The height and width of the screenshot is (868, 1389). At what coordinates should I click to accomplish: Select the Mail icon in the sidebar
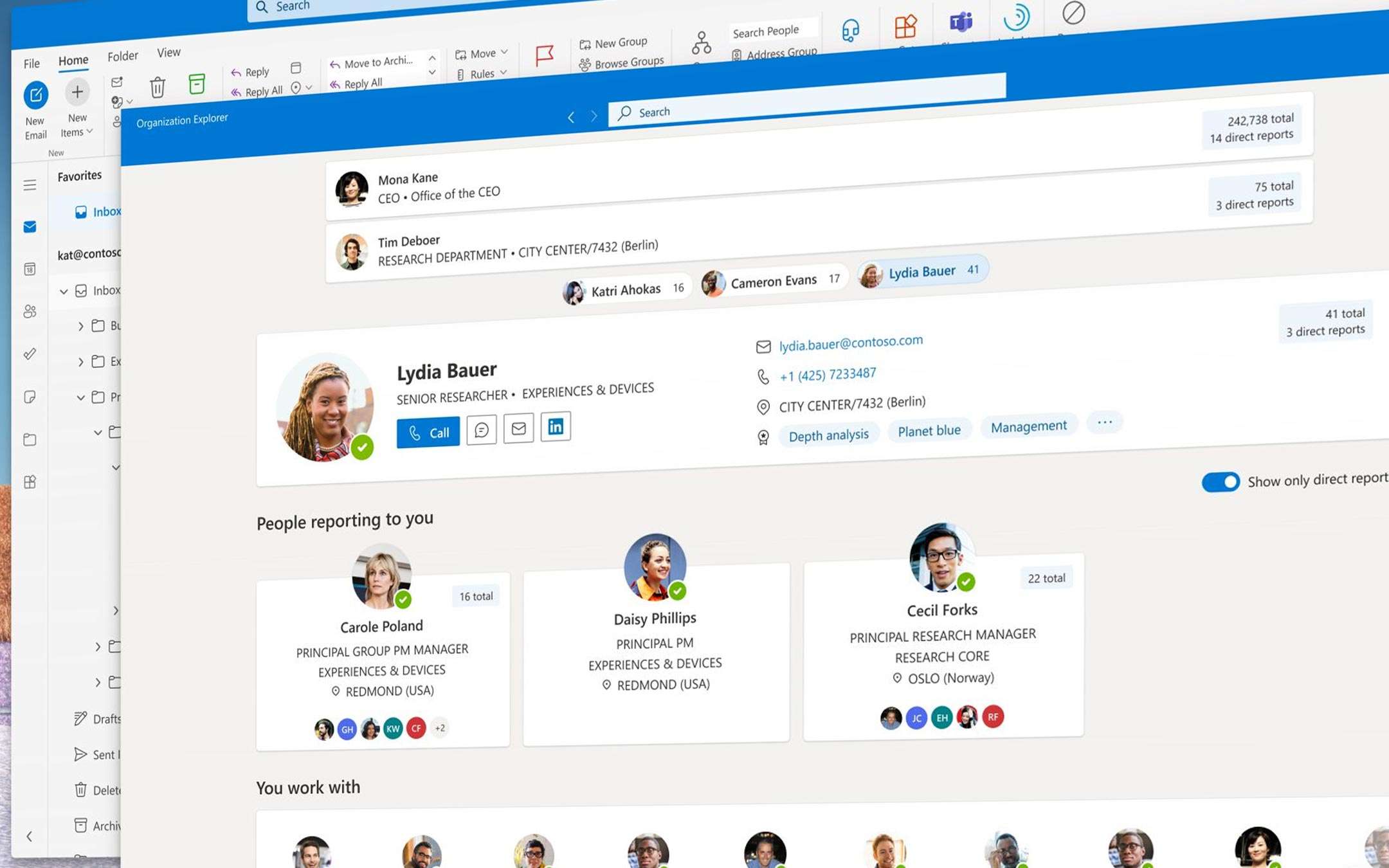coord(30,226)
